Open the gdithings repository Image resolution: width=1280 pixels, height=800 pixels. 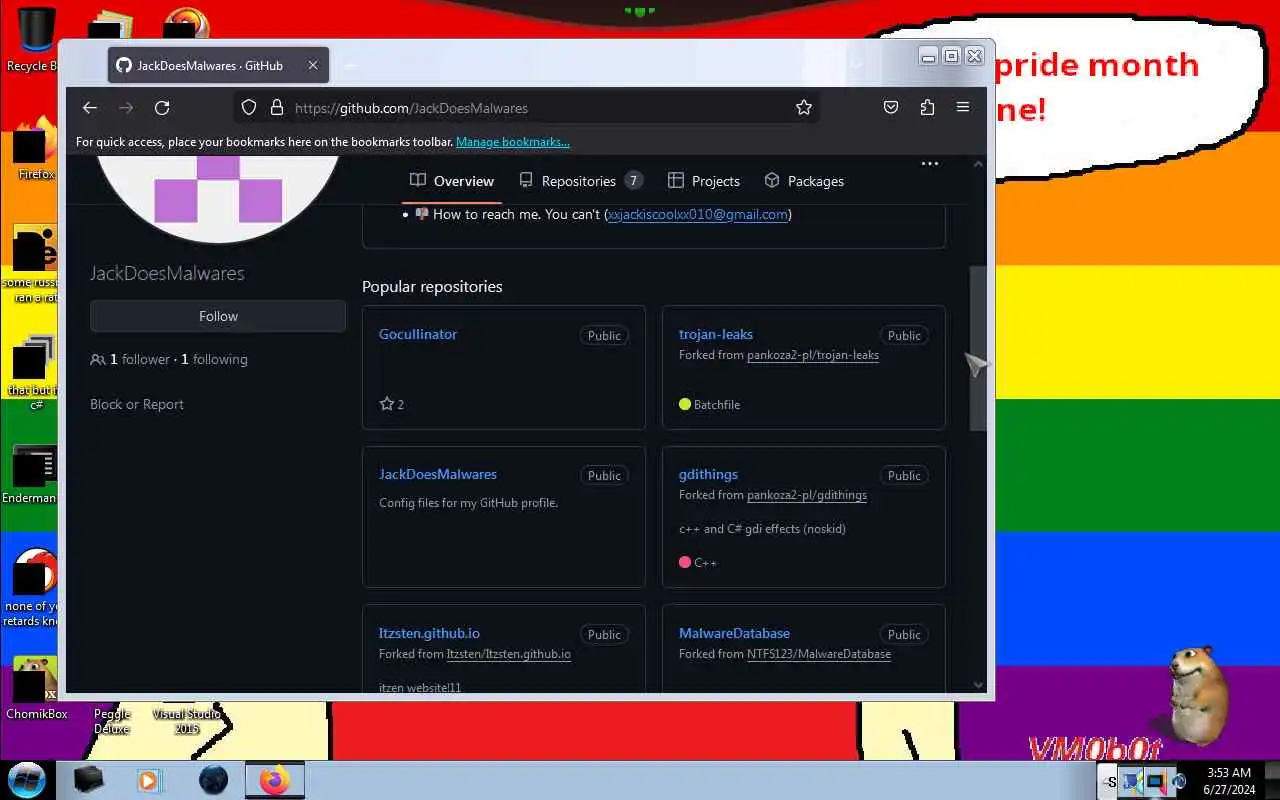click(x=708, y=474)
